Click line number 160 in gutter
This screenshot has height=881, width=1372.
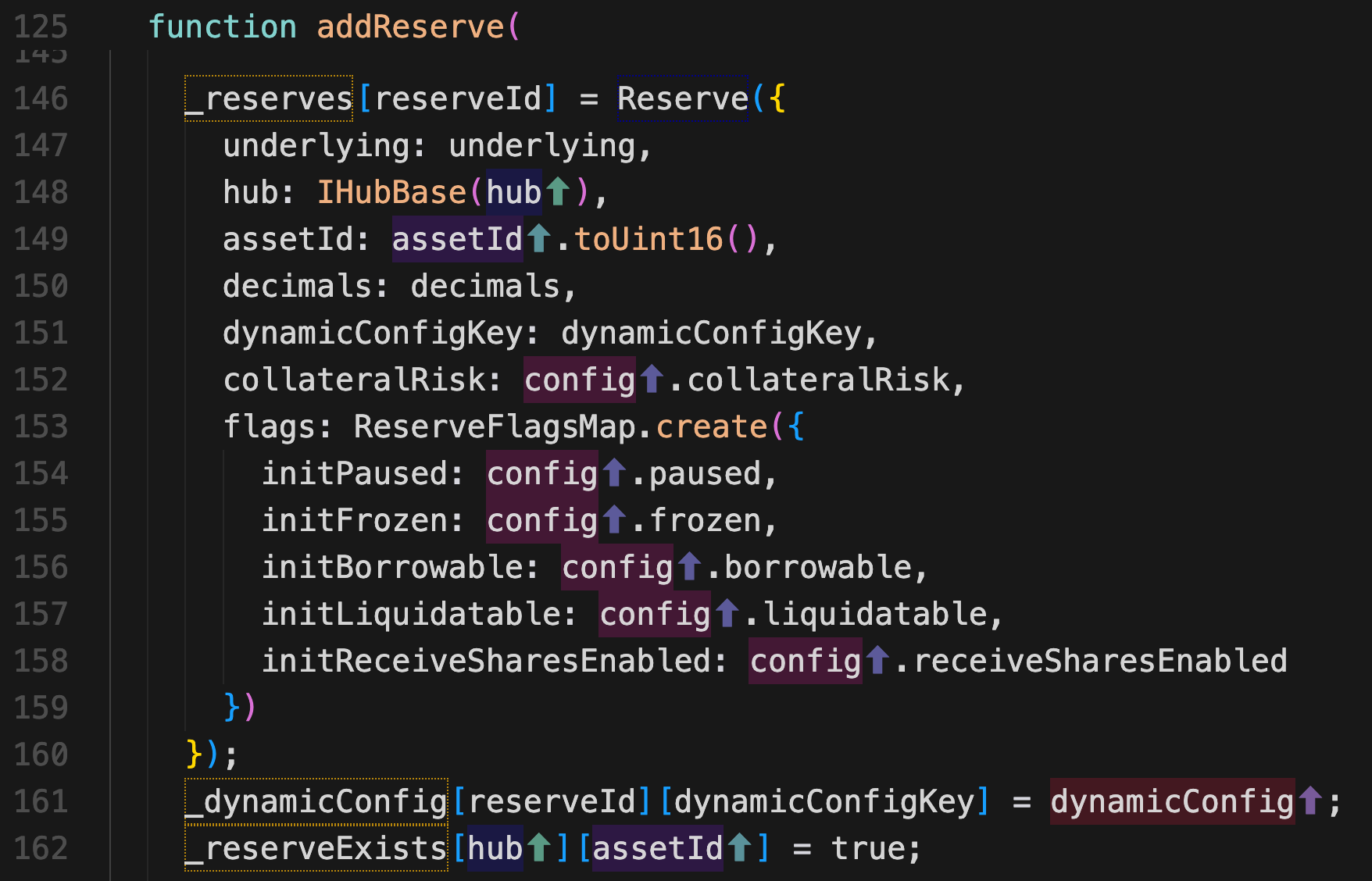click(x=41, y=754)
